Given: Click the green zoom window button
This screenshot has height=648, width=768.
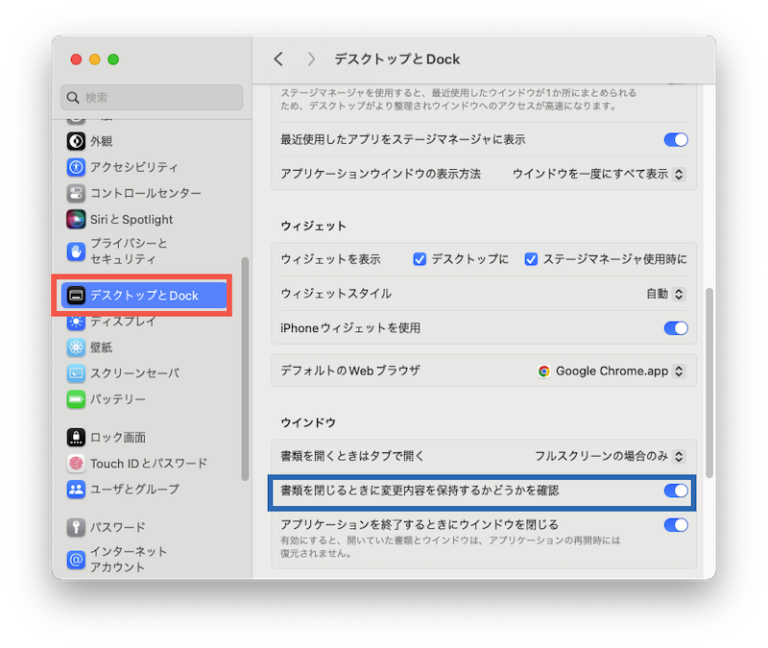Looking at the screenshot, I should click(x=113, y=59).
